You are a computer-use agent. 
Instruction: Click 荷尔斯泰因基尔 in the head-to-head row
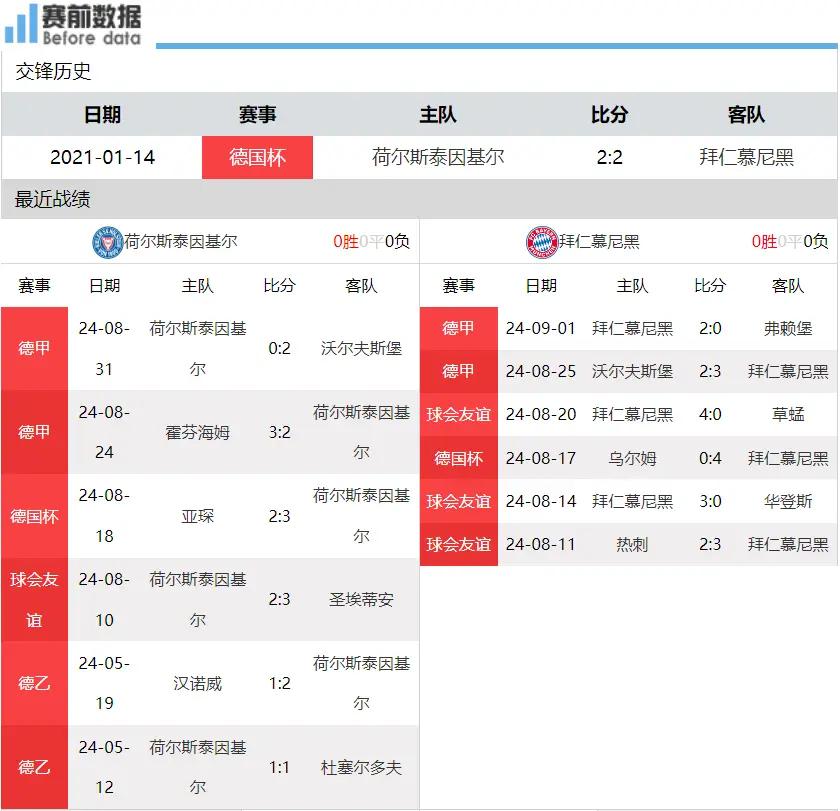[438, 157]
